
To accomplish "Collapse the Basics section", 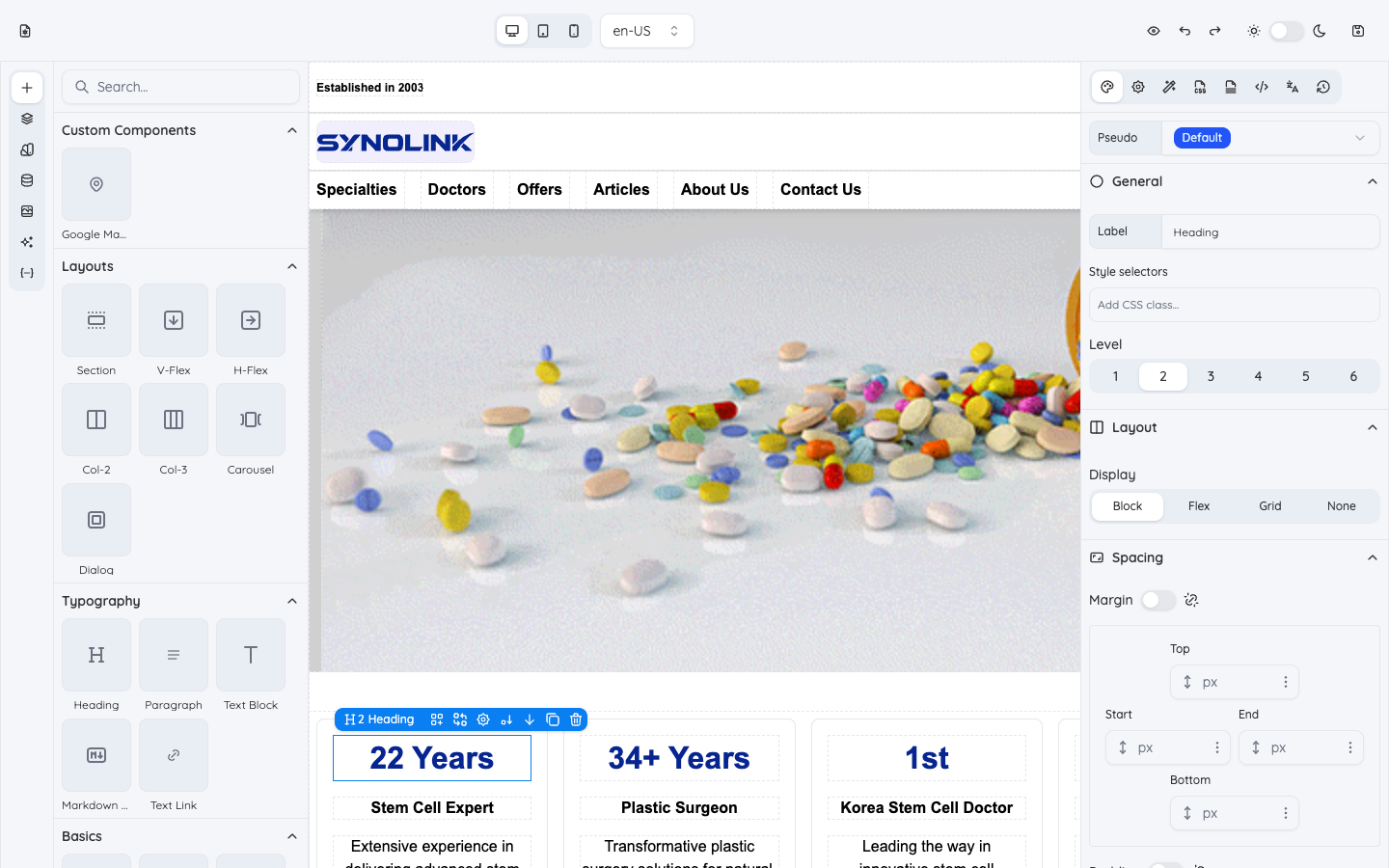I will [x=292, y=836].
